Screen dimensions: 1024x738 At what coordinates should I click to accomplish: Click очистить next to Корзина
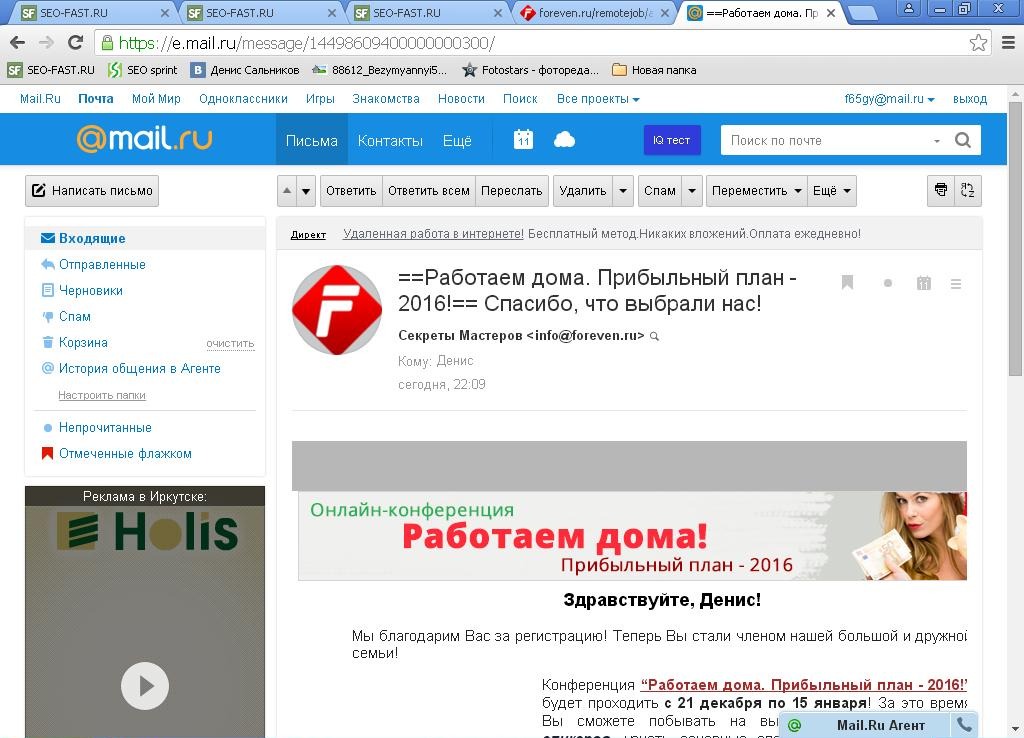[x=230, y=344]
